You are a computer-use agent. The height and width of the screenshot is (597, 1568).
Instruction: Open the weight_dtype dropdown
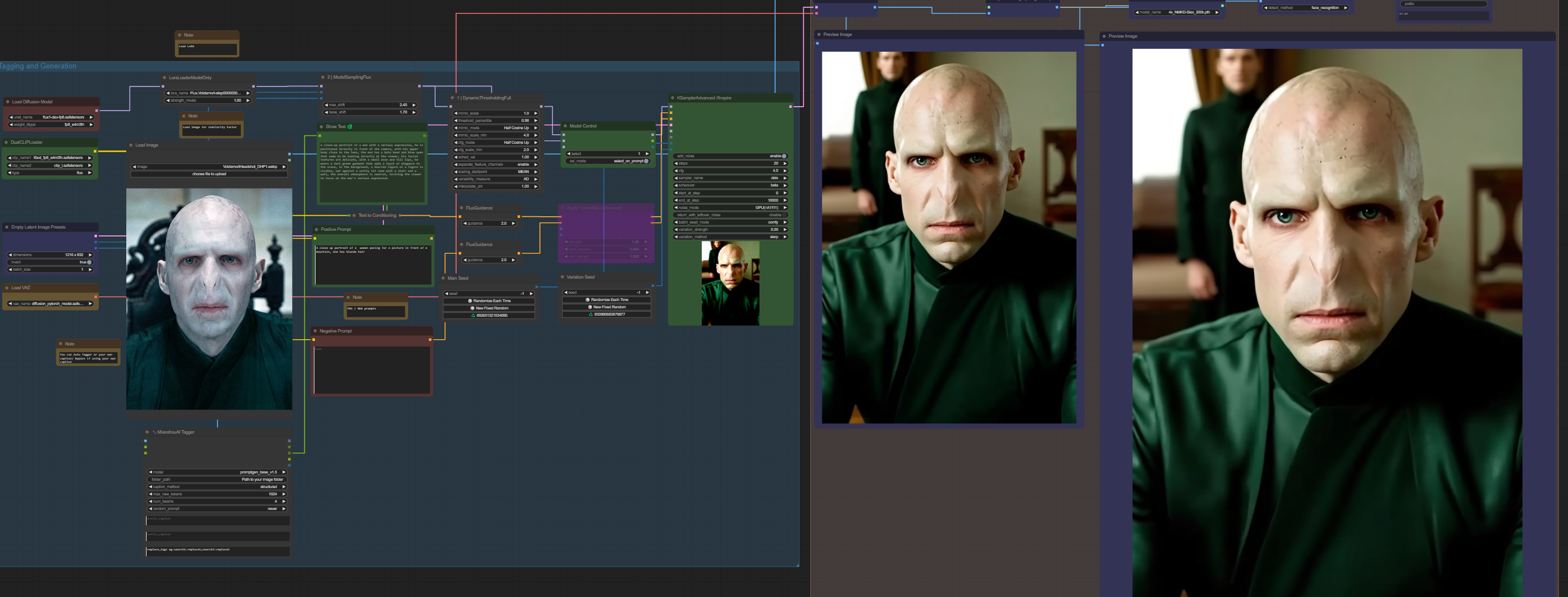[51, 124]
